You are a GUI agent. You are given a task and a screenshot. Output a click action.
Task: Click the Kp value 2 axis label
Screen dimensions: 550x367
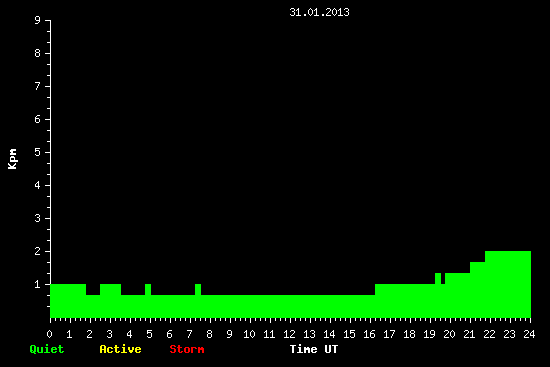point(38,251)
